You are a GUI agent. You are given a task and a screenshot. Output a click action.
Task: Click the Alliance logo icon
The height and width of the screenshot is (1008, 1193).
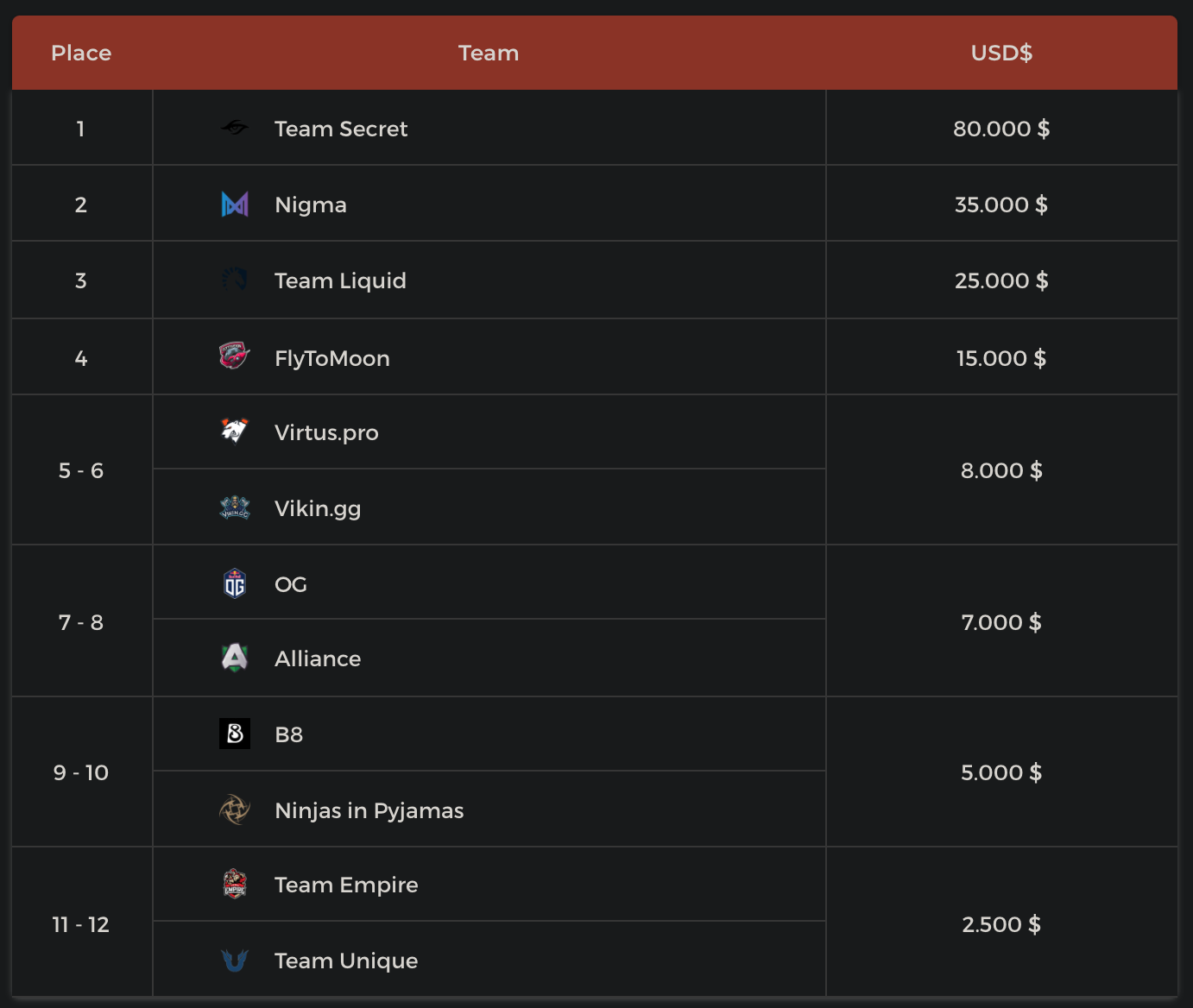pyautogui.click(x=234, y=658)
